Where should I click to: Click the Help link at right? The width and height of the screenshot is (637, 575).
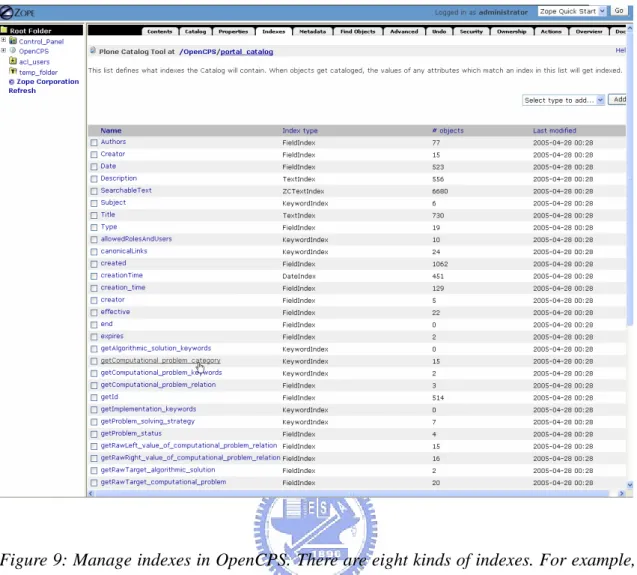620,50
